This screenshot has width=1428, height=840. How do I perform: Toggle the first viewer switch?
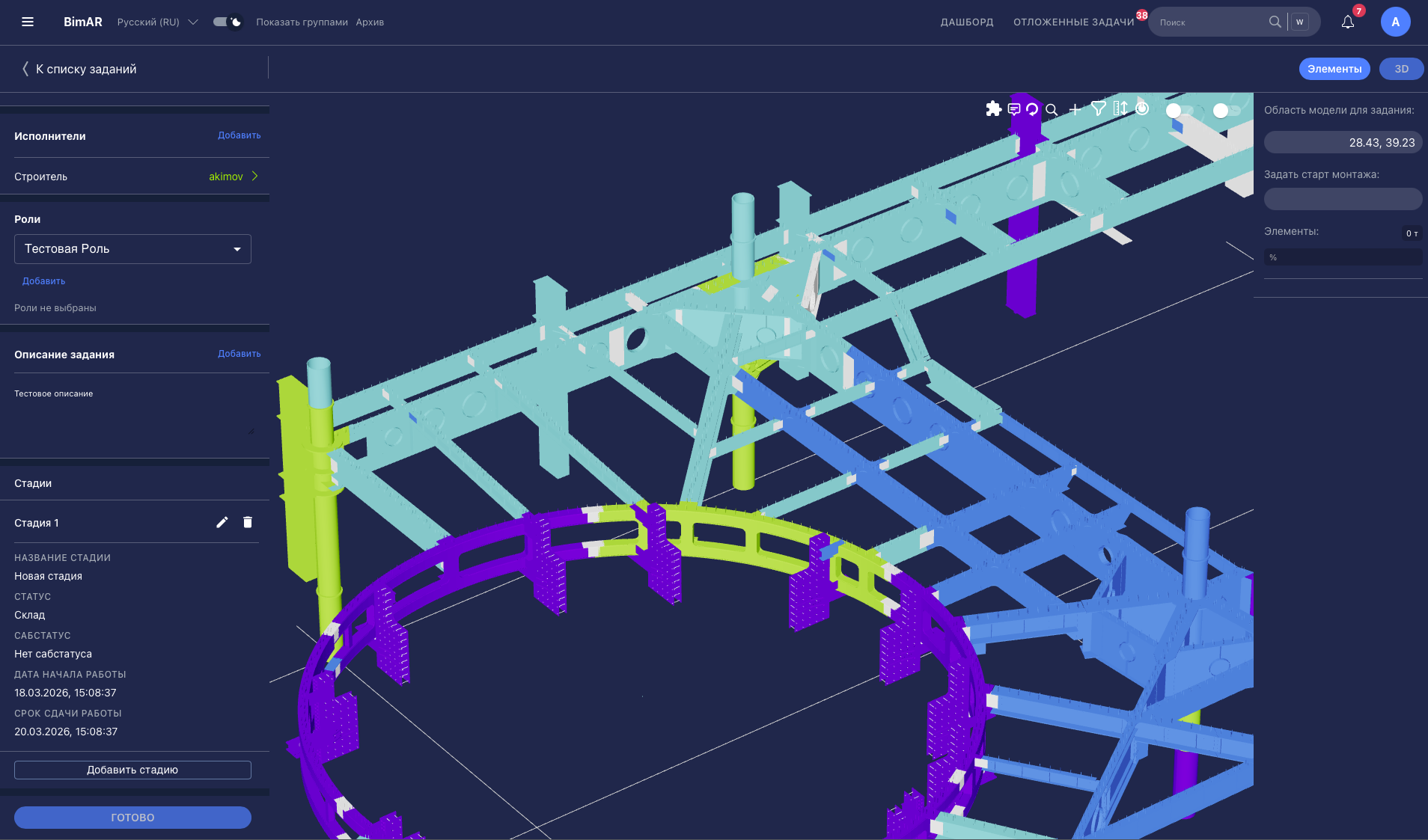pos(1179,110)
